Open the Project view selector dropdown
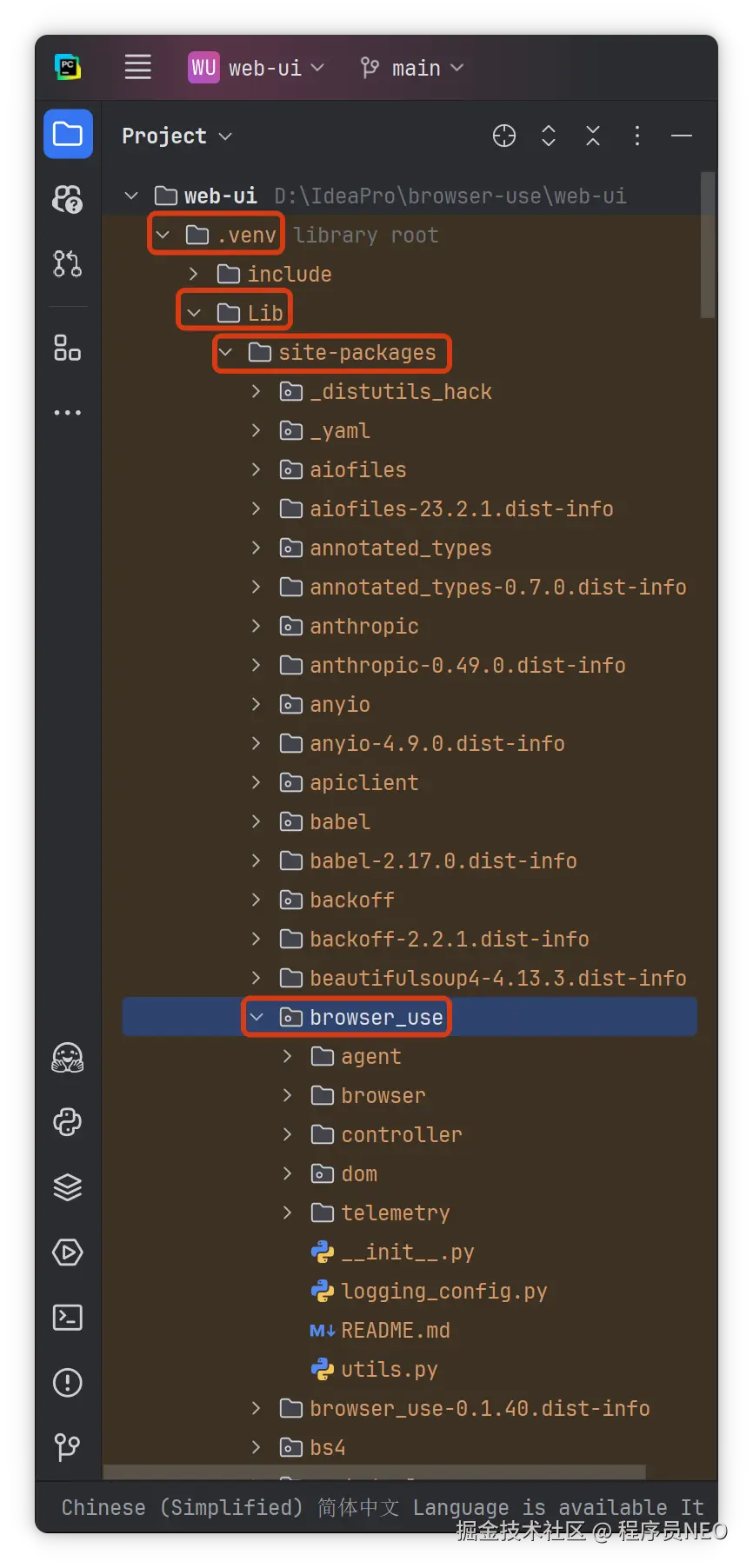Image resolution: width=753 pixels, height=1568 pixels. 177,136
